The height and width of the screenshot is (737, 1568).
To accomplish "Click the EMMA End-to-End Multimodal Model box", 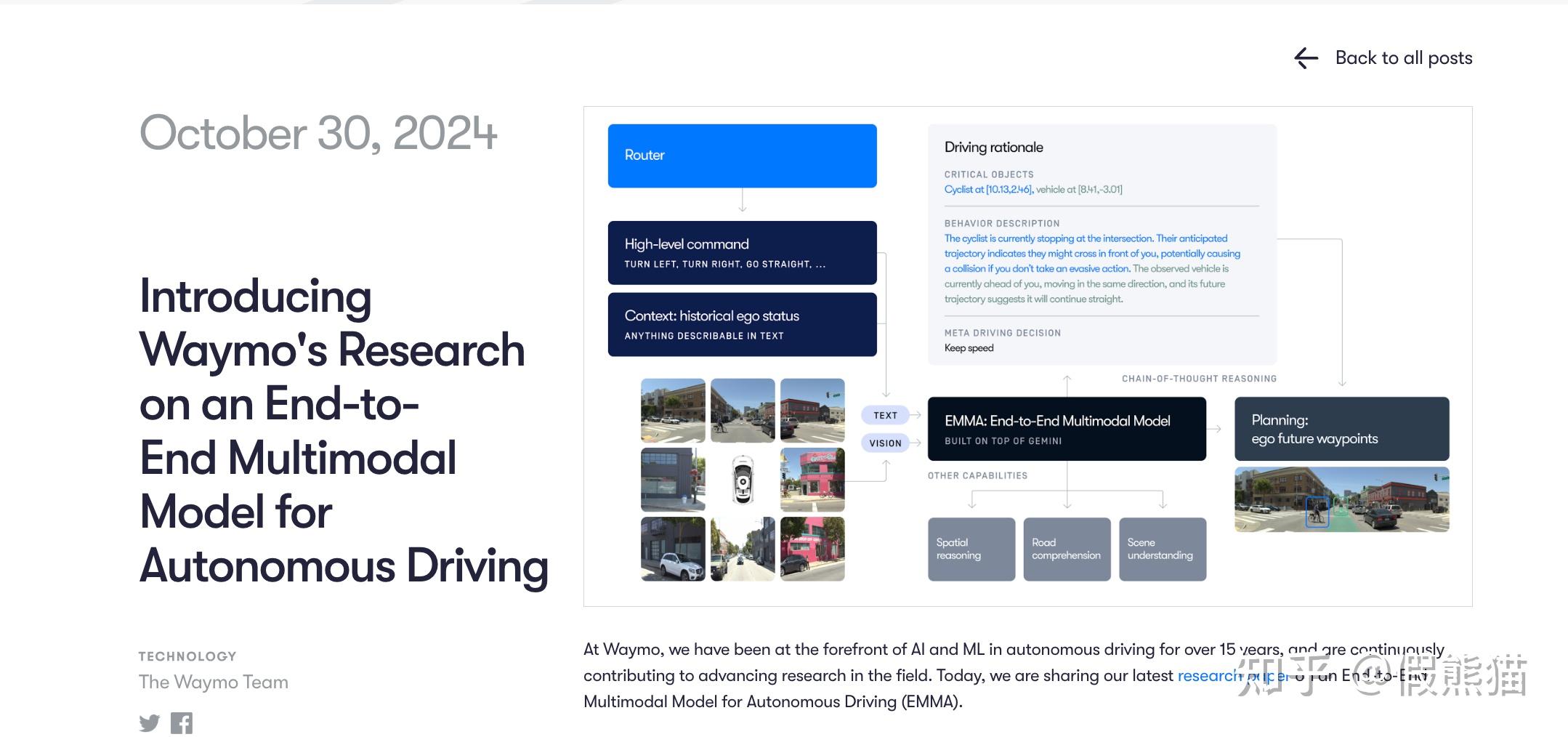I will (1067, 429).
